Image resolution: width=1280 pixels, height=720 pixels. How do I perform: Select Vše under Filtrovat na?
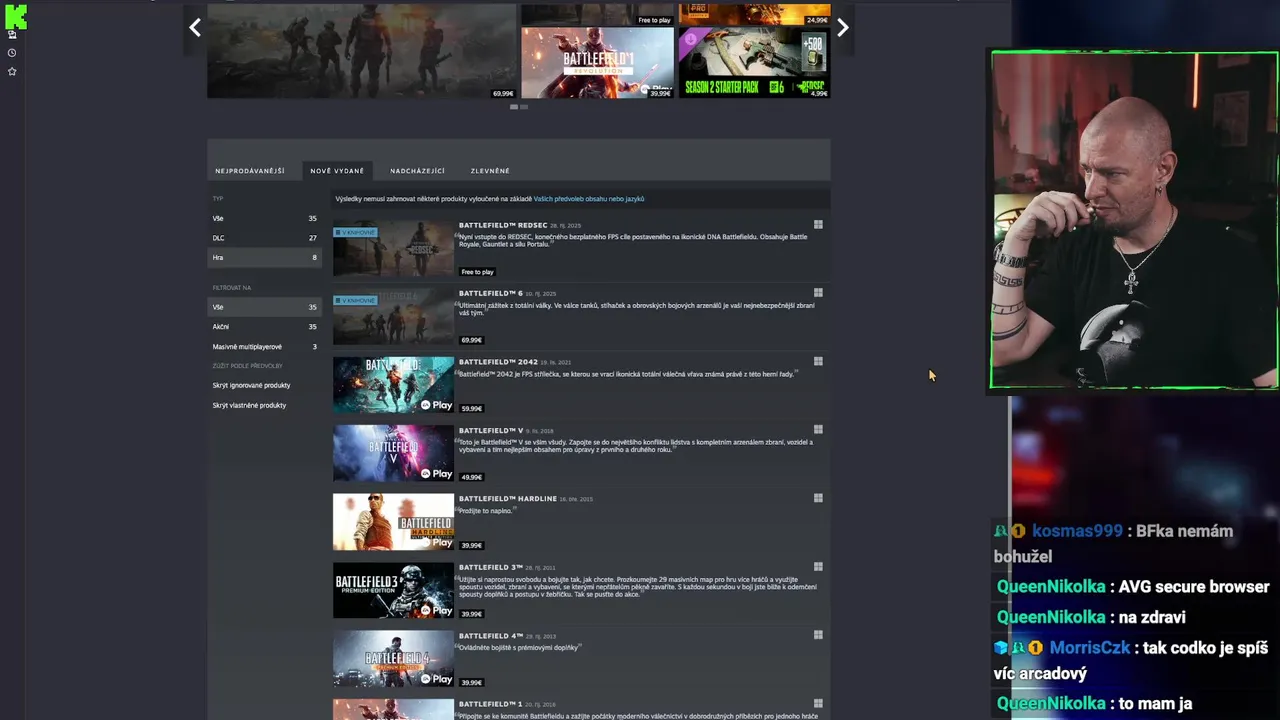(264, 307)
